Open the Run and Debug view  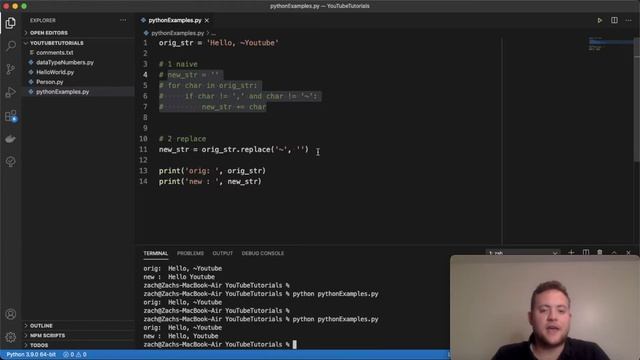[11, 92]
